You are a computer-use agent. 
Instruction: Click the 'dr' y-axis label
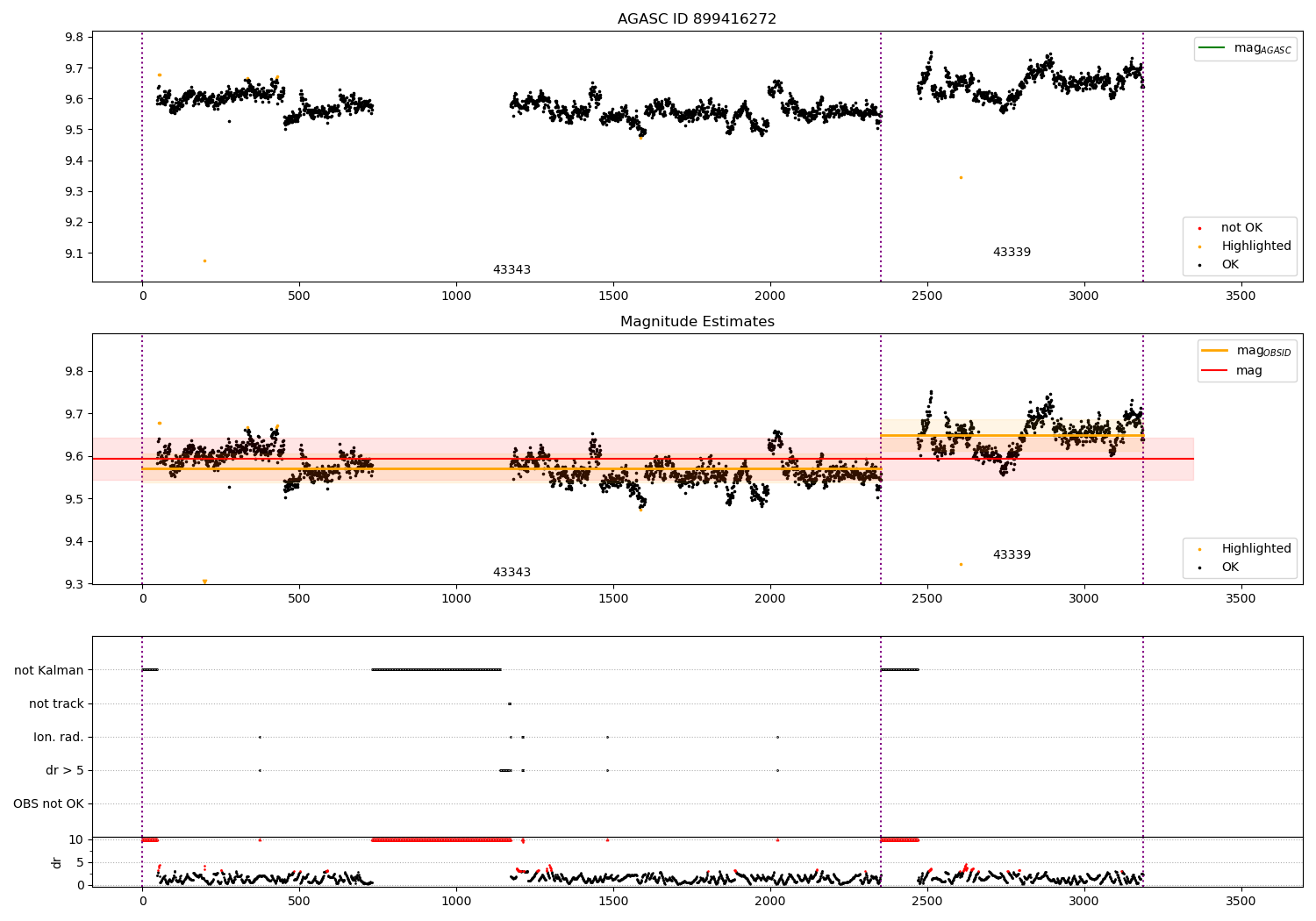pyautogui.click(x=57, y=862)
